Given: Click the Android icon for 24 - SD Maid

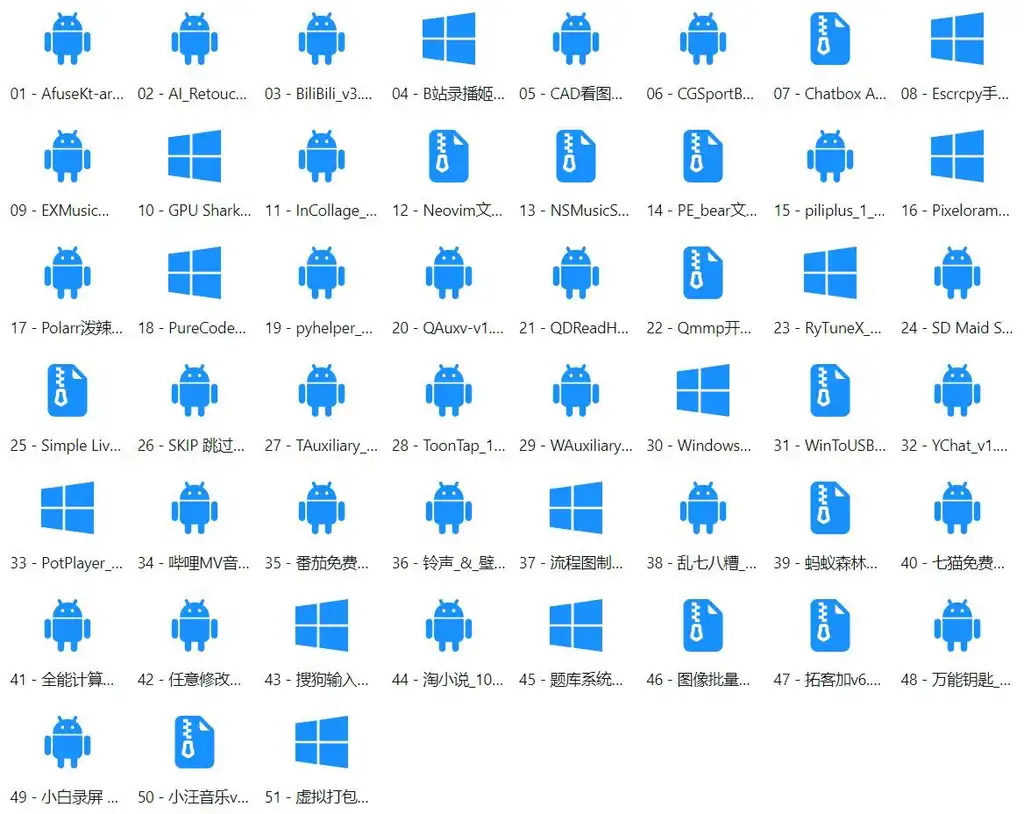Looking at the screenshot, I should (957, 273).
